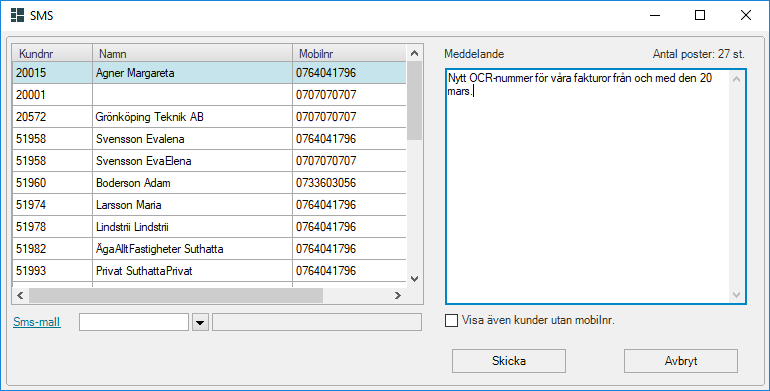770x391 pixels.
Task: Enable Visa även kunder utan mobilnr checkbox
Action: pyautogui.click(x=451, y=320)
